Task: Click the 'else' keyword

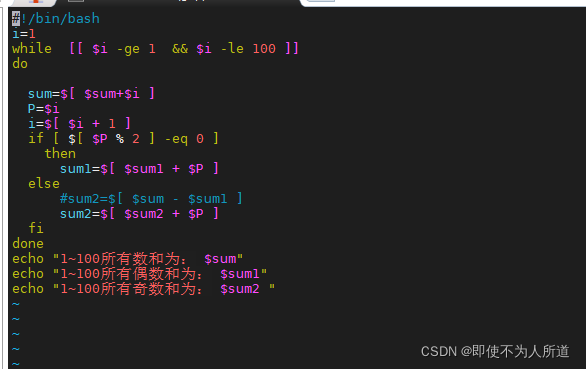Action: [x=44, y=184]
